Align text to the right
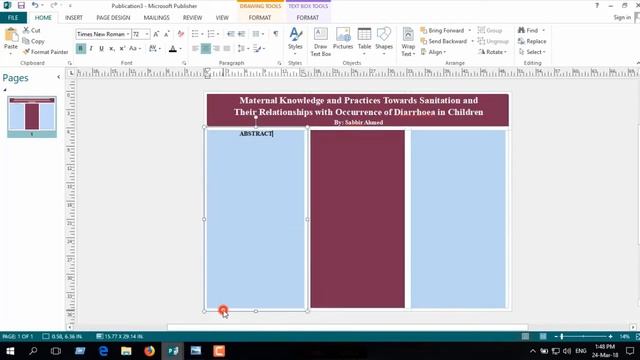 pyautogui.click(x=216, y=49)
